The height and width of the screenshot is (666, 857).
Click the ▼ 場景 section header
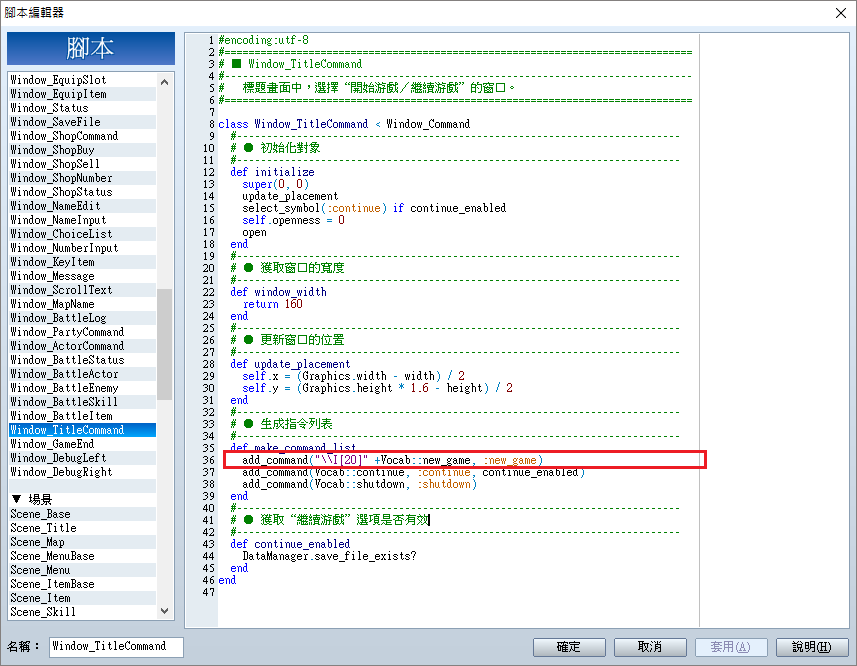[x=83, y=499]
